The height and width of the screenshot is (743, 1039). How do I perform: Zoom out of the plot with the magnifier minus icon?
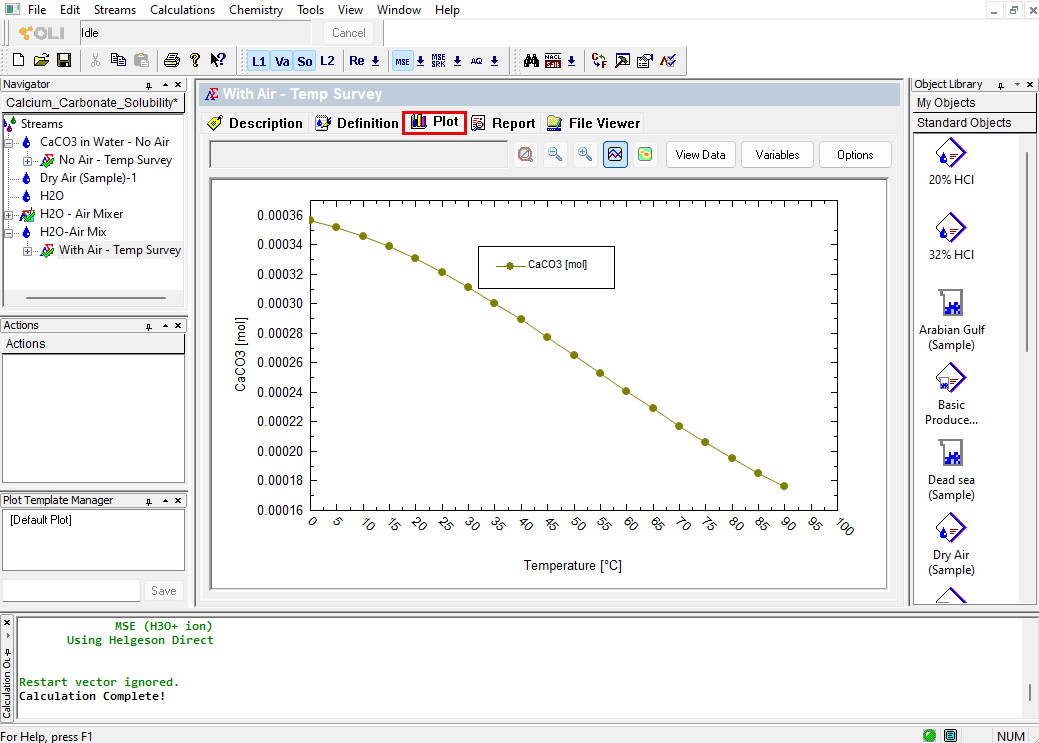click(555, 154)
